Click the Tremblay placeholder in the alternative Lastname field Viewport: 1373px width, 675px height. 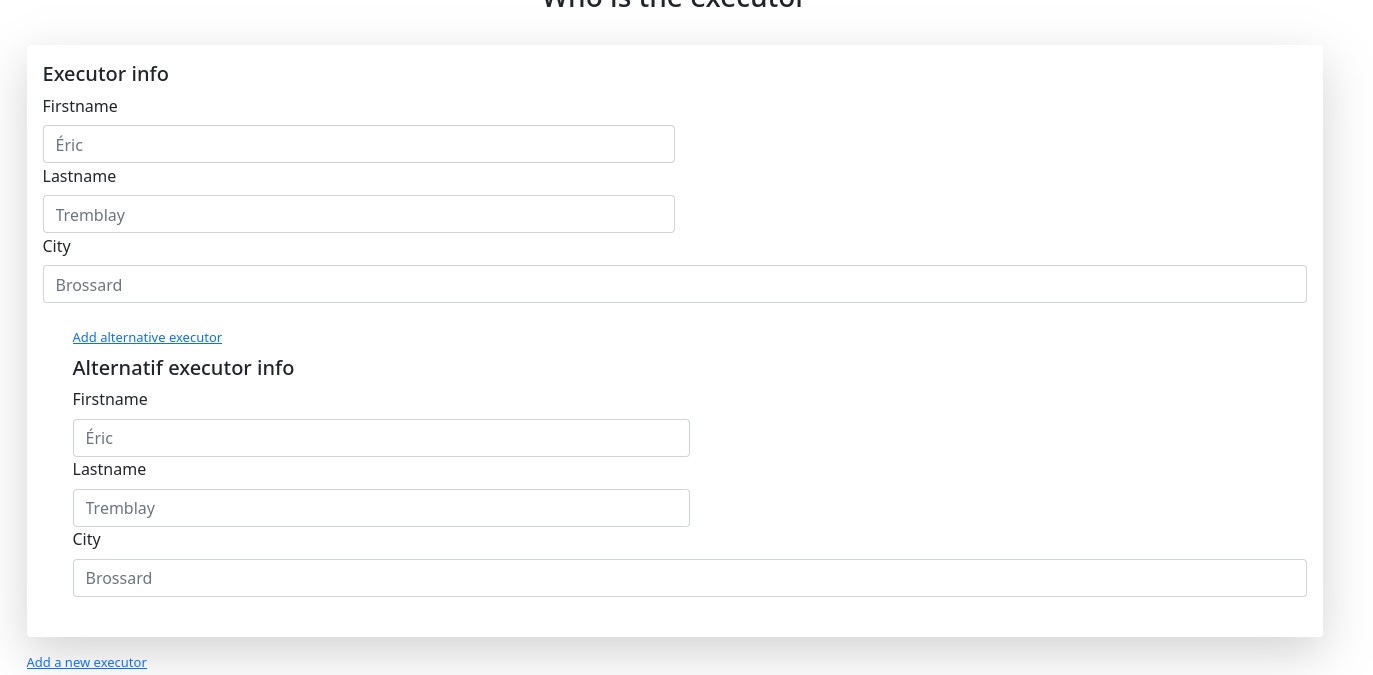[x=120, y=508]
